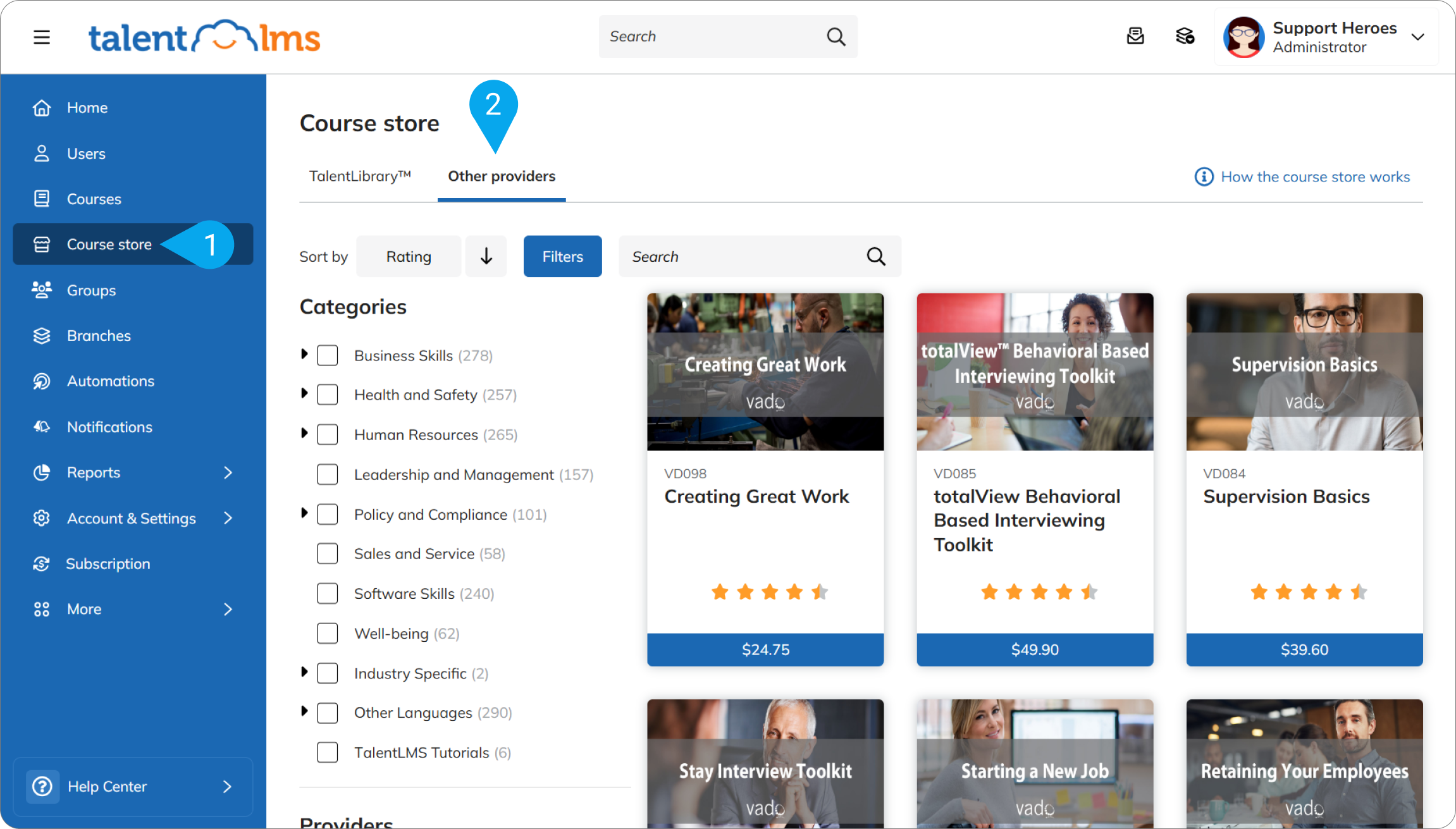This screenshot has height=829, width=1456.
Task: Select Branches in the left navigation
Action: coord(99,335)
